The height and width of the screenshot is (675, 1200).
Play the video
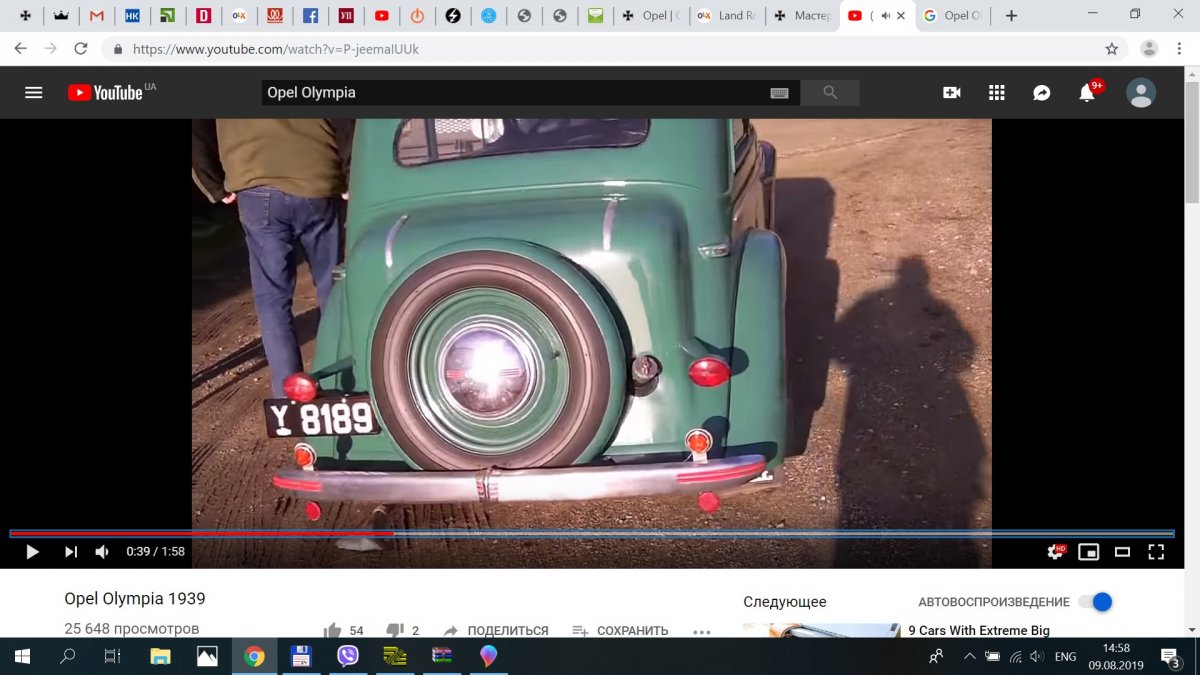pos(32,551)
